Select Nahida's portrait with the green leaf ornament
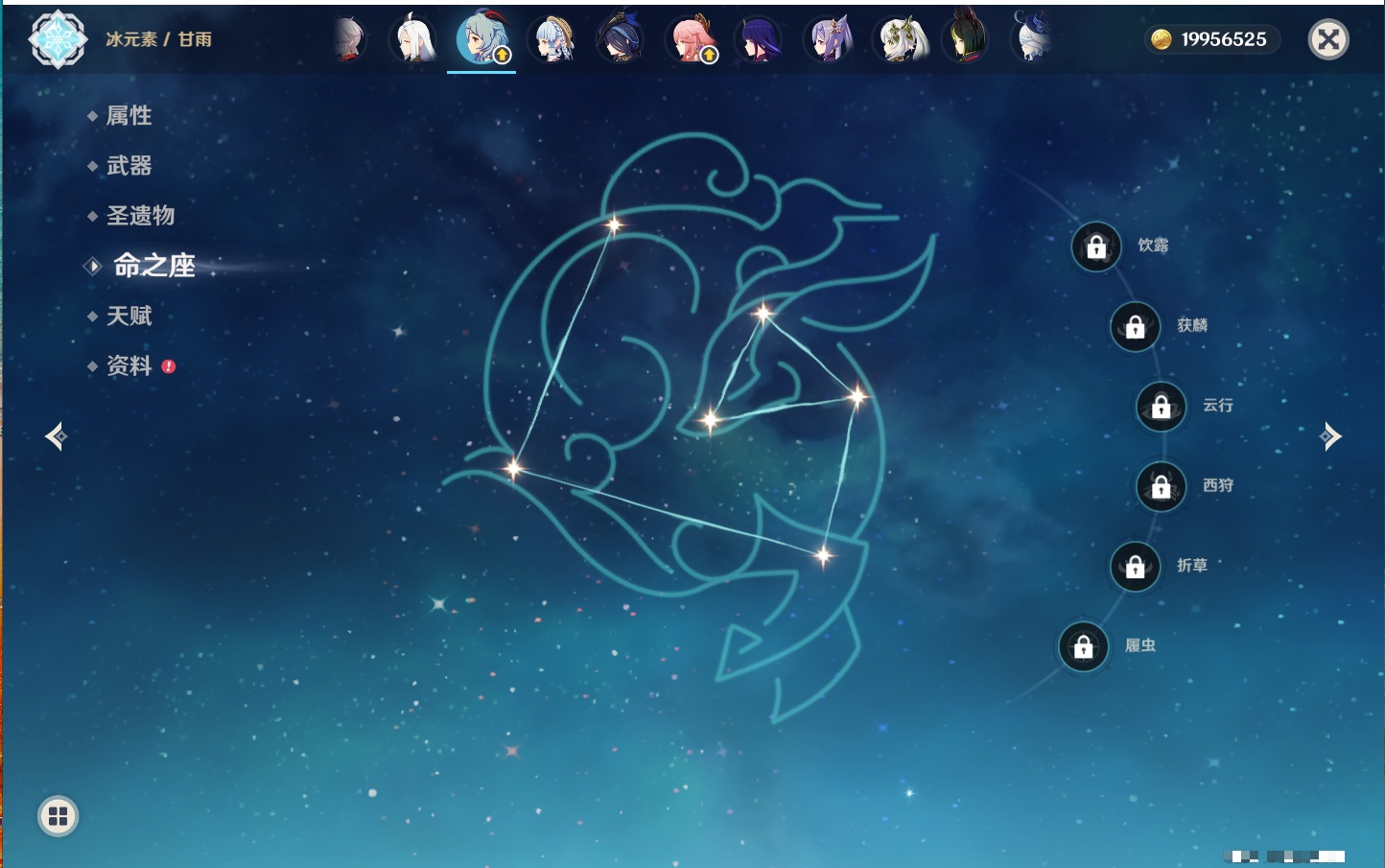Viewport: 1385px width, 868px height. (900, 39)
